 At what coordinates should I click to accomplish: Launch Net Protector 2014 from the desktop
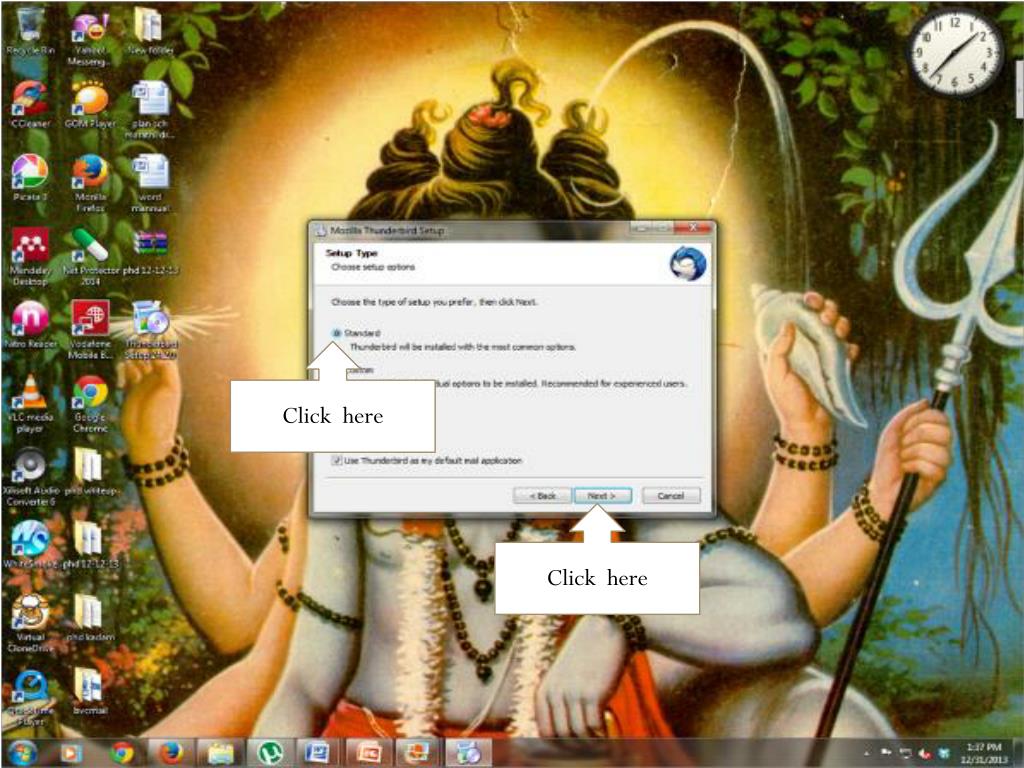(90, 257)
